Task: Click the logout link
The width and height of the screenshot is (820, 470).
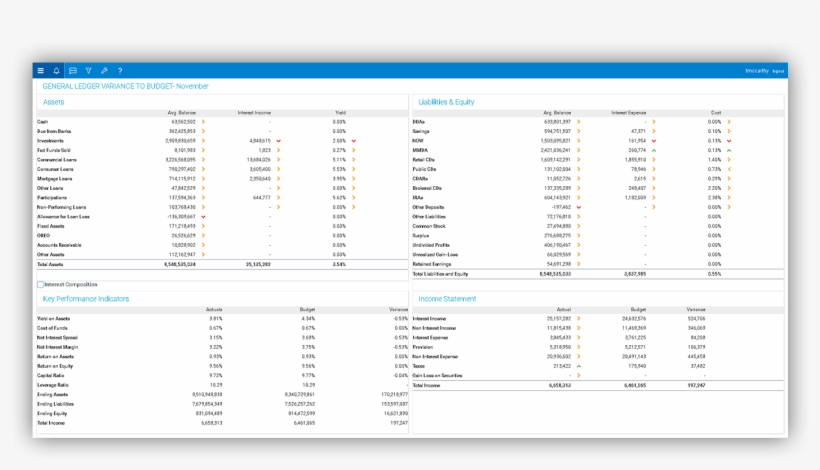Action: [x=778, y=71]
